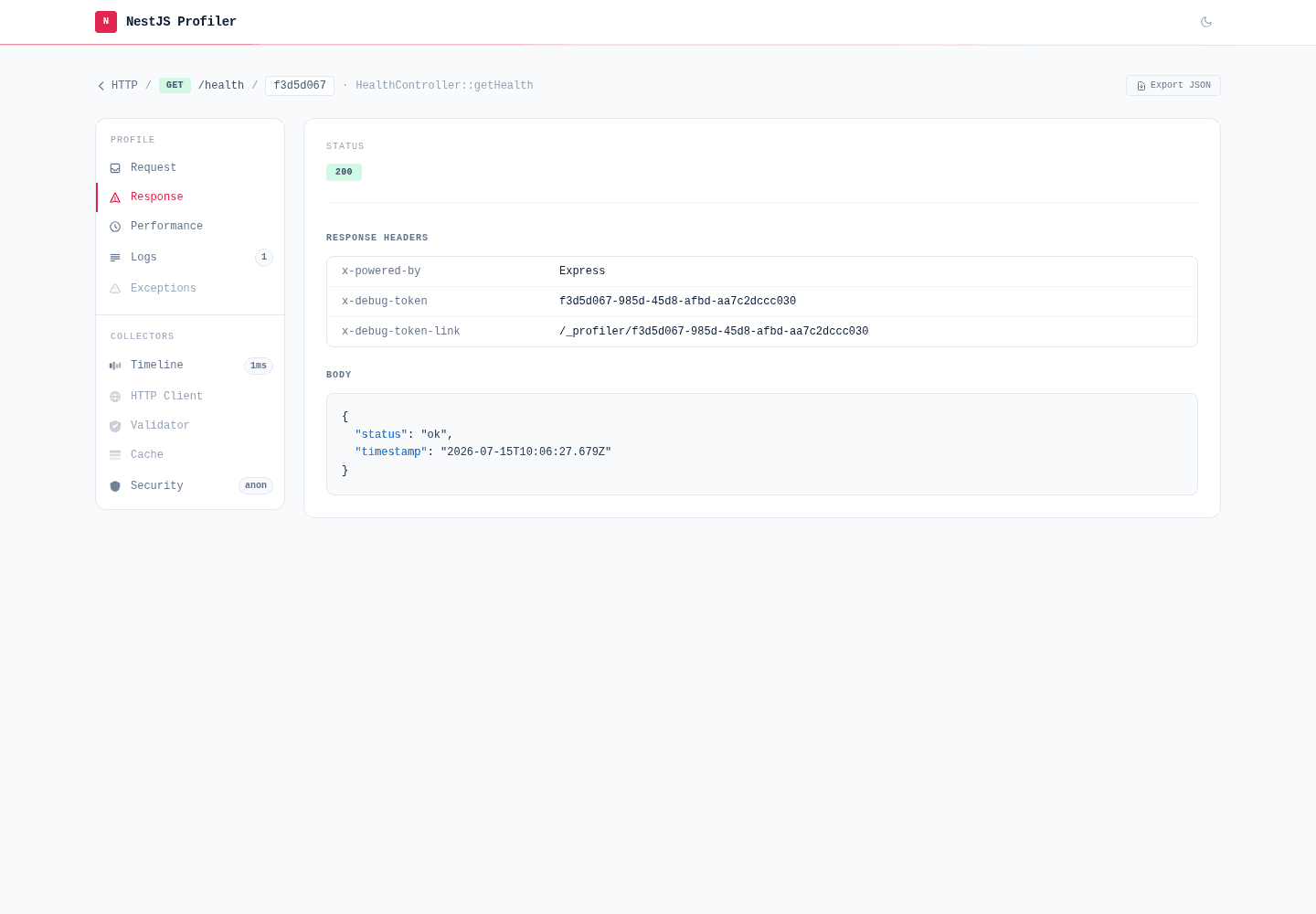
Task: Click the f3d5d067 token chip
Action: click(x=300, y=86)
